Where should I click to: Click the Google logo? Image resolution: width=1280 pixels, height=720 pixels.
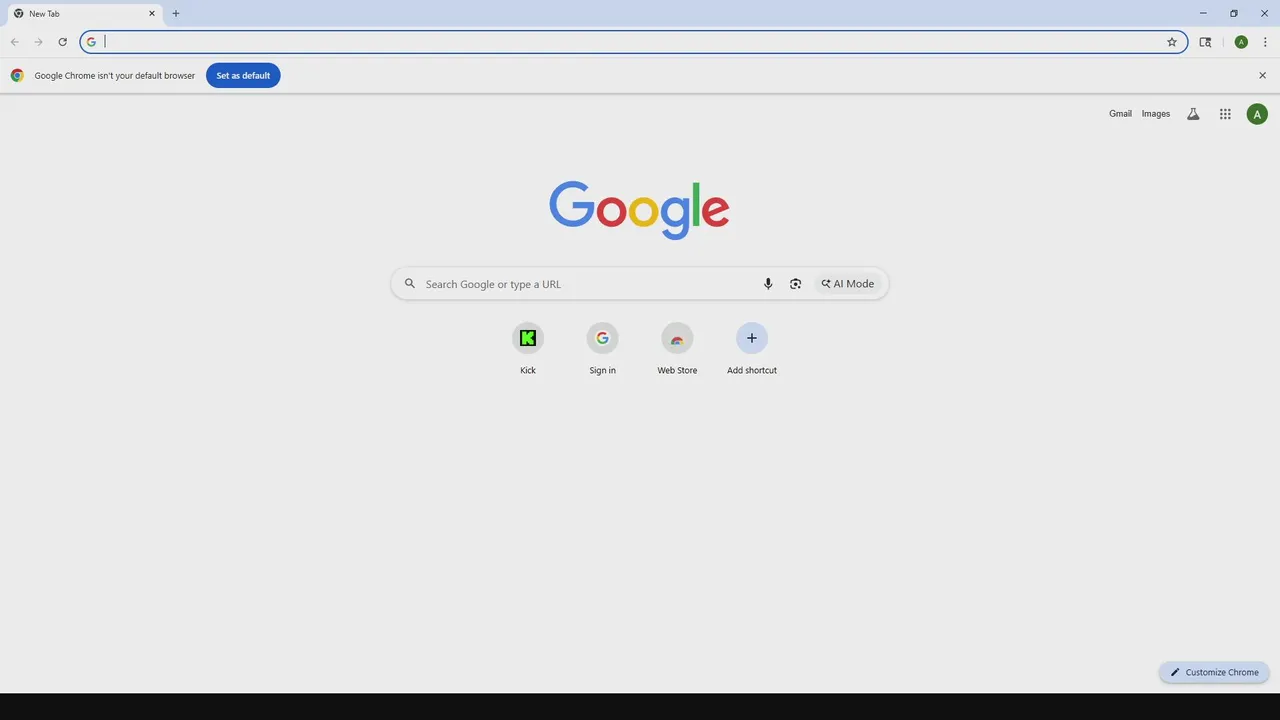[x=639, y=210]
